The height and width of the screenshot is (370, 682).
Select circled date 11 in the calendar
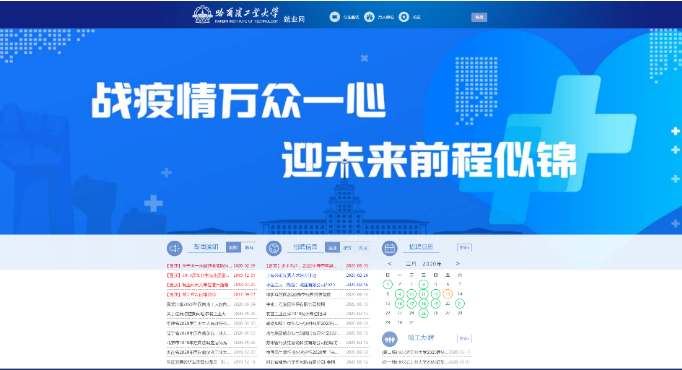click(423, 294)
